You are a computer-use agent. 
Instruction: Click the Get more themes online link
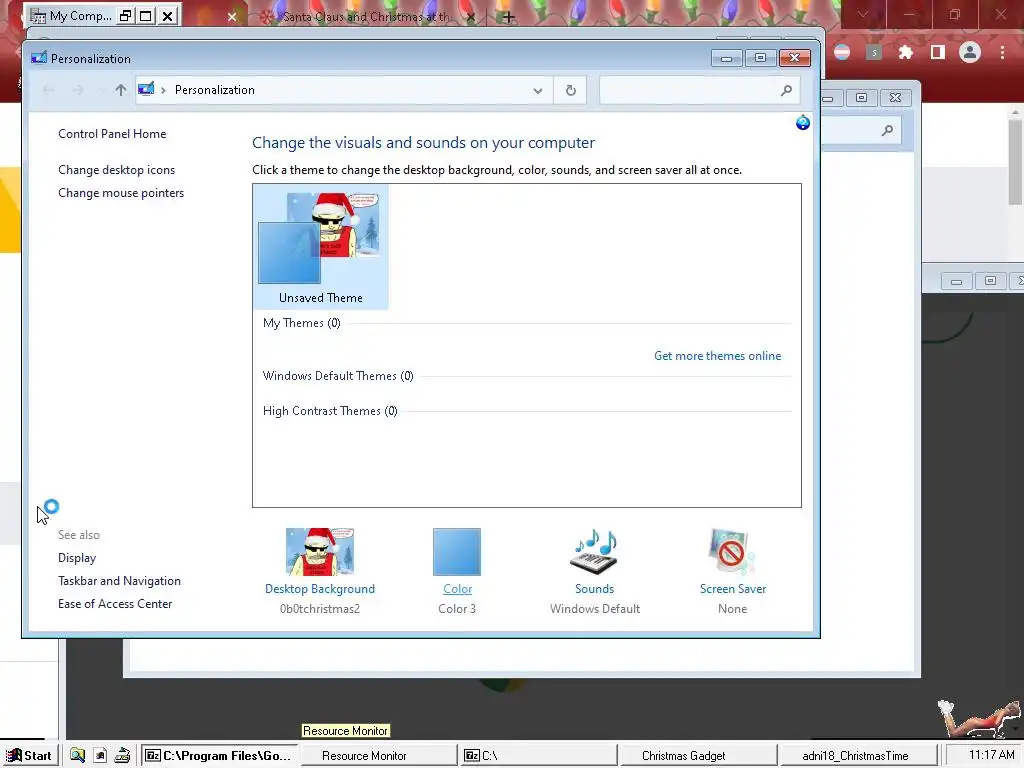pos(717,356)
